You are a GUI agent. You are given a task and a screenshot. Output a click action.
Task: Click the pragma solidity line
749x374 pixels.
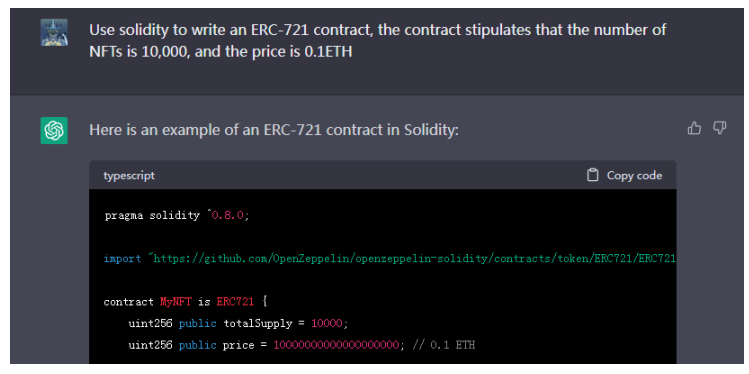(x=177, y=215)
